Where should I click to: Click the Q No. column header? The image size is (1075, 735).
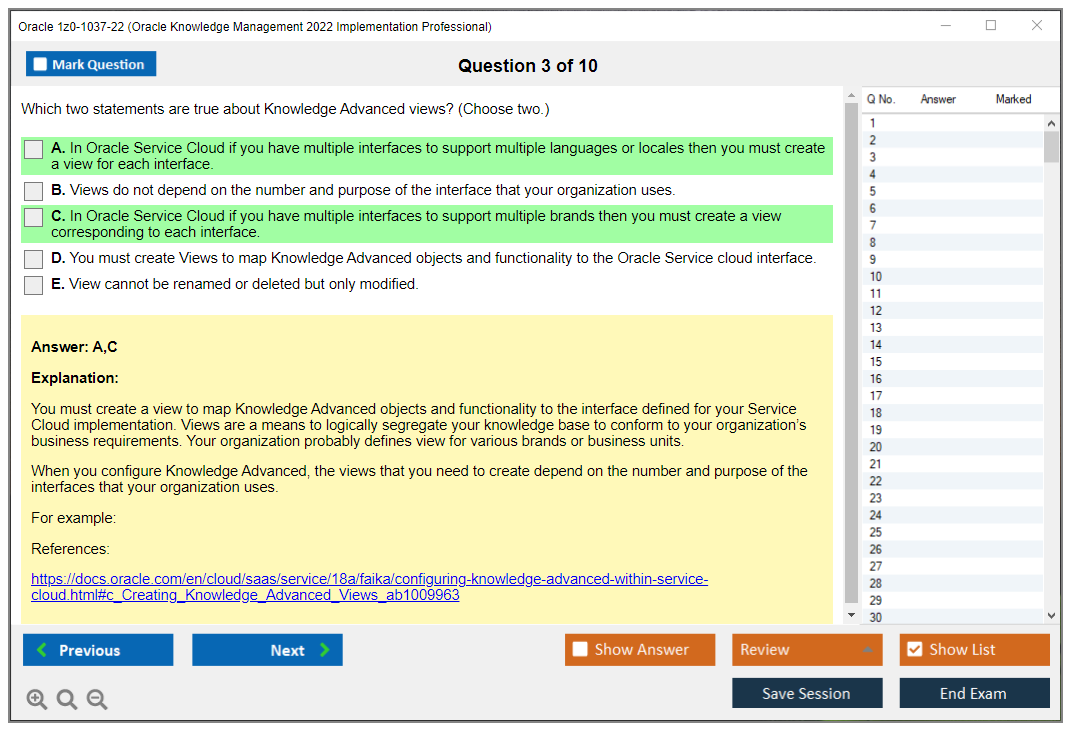[x=881, y=99]
